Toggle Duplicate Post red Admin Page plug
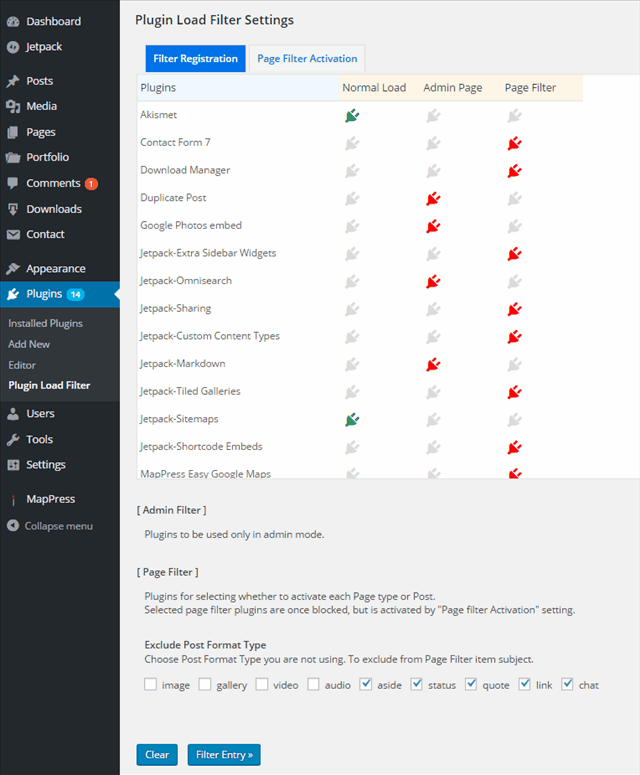This screenshot has width=640, height=775. click(x=433, y=199)
